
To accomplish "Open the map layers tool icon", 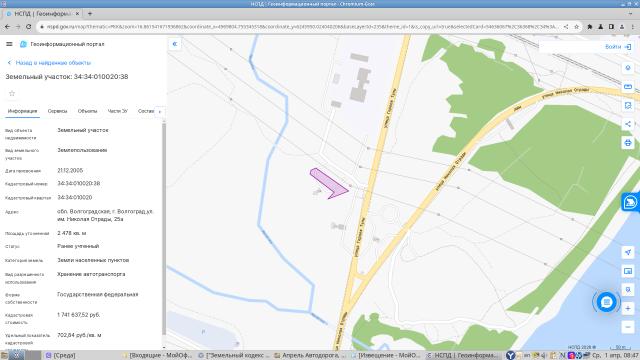I will coord(628,68).
